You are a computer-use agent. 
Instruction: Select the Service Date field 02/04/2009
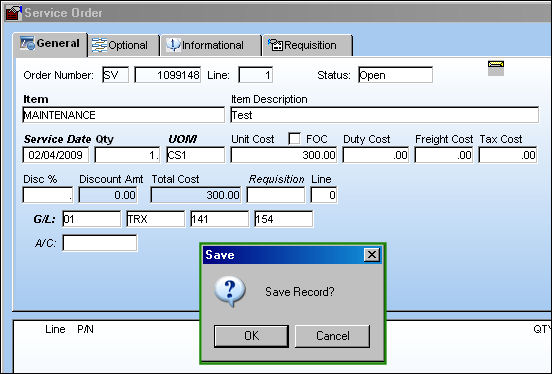click(56, 155)
